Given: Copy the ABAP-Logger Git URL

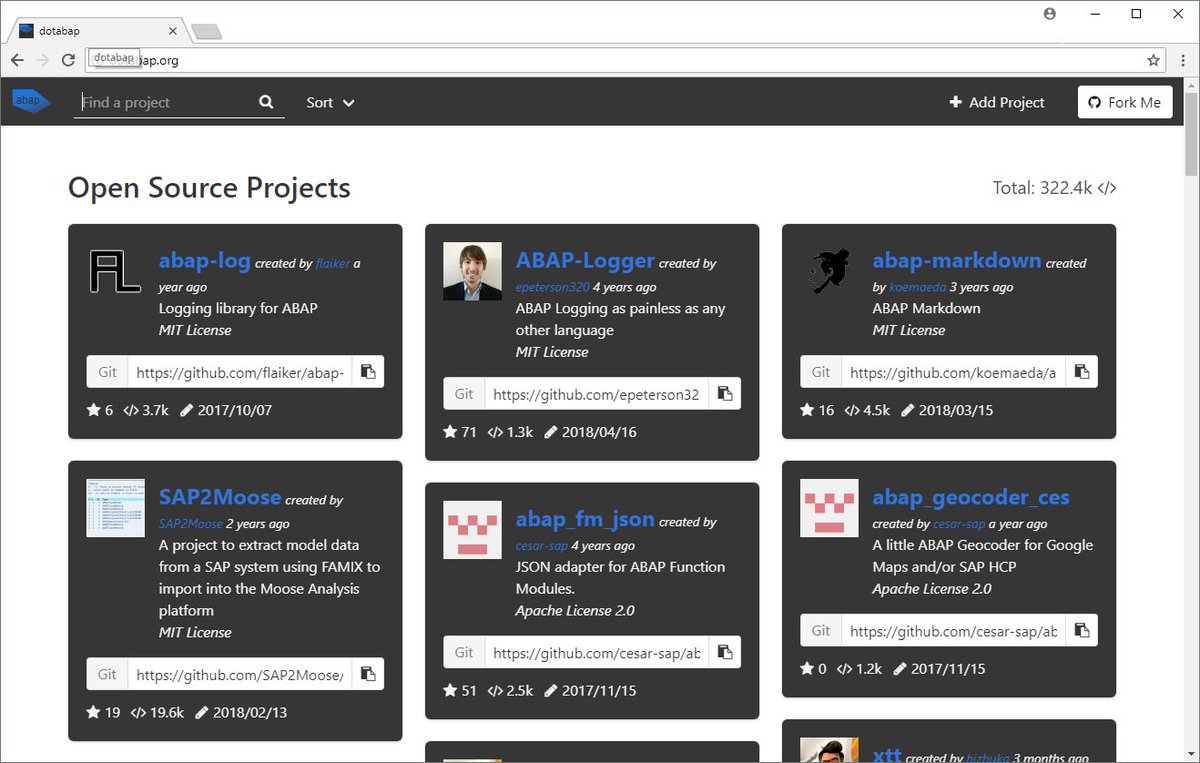Looking at the screenshot, I should coord(725,394).
